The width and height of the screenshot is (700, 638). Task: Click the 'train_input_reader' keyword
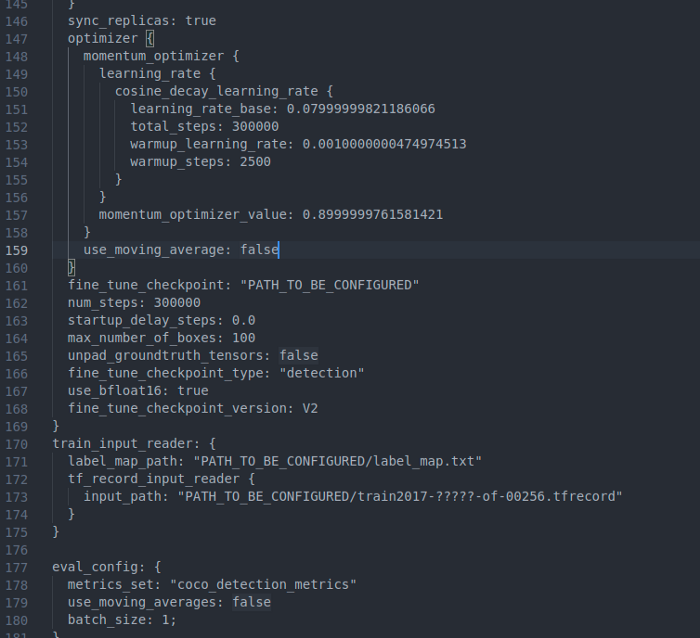[x=122, y=444]
